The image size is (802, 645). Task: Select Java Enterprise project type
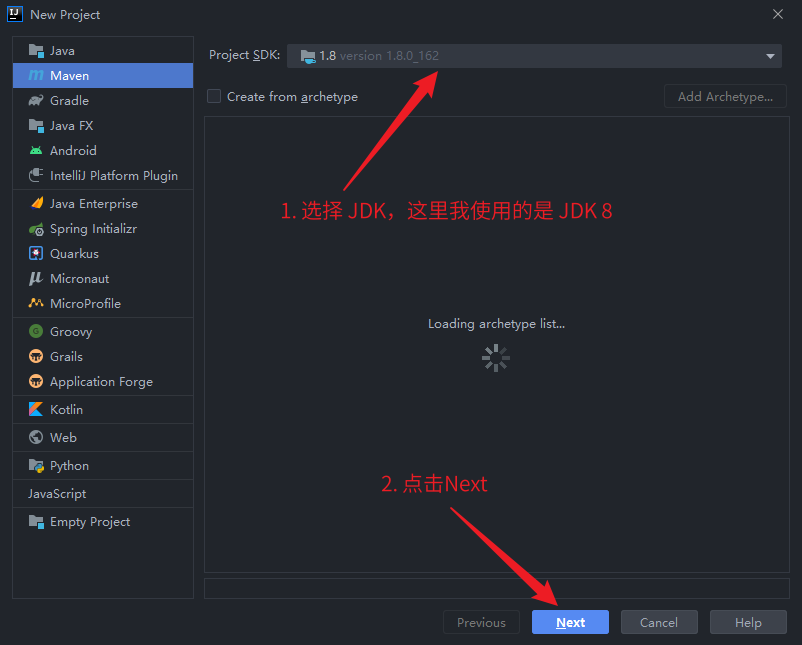pyautogui.click(x=94, y=204)
